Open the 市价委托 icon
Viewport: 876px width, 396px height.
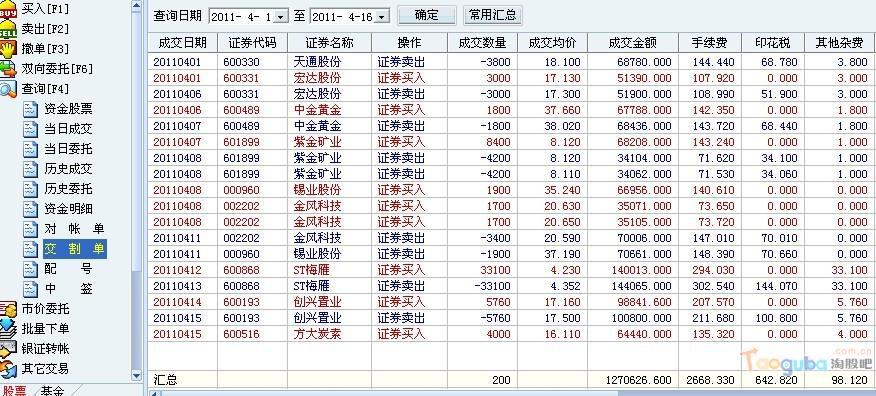[x=8, y=309]
